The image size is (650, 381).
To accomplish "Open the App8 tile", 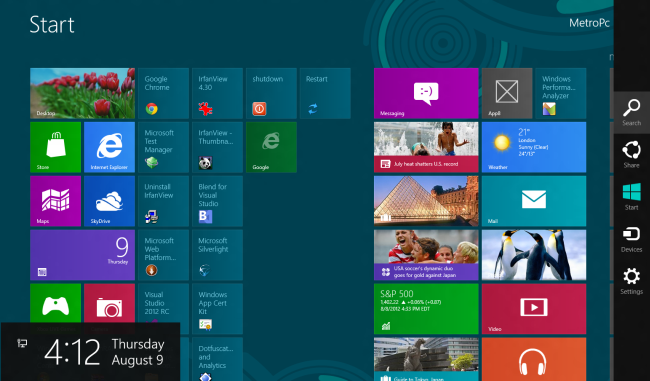I will tap(507, 93).
